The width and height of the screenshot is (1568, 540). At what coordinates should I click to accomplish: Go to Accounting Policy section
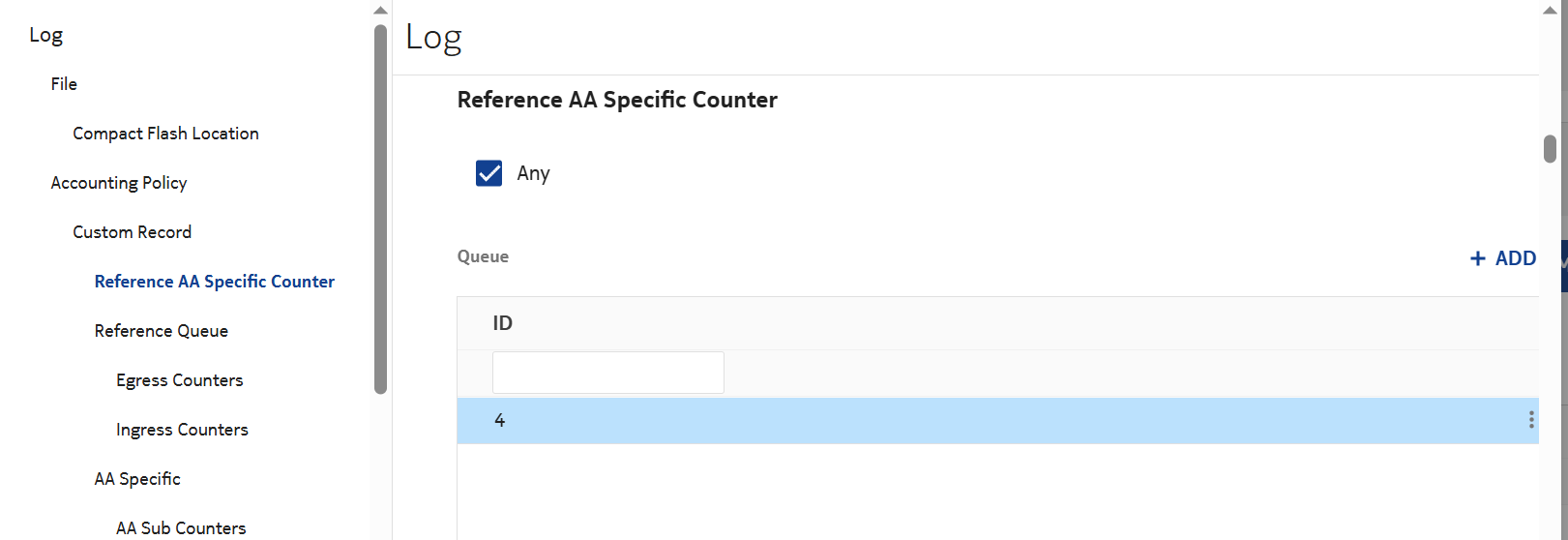119,183
